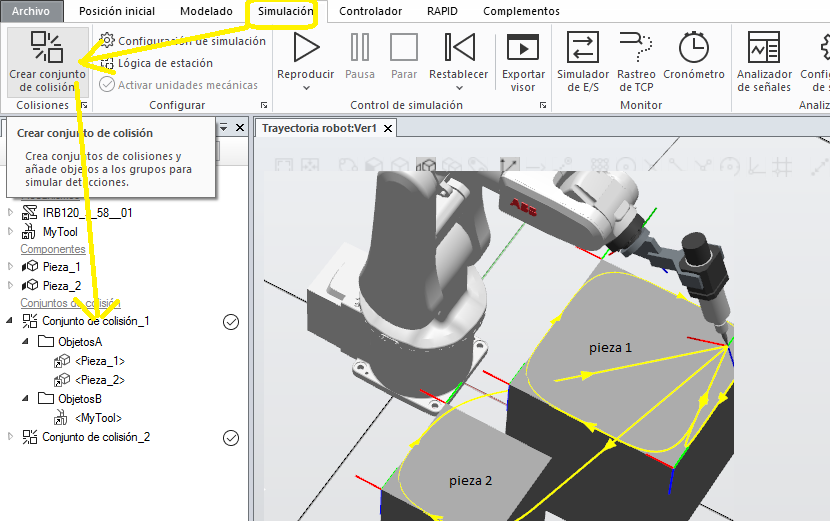Open the Analizador de señales
Image resolution: width=830 pixels, height=521 pixels.
pyautogui.click(x=764, y=48)
